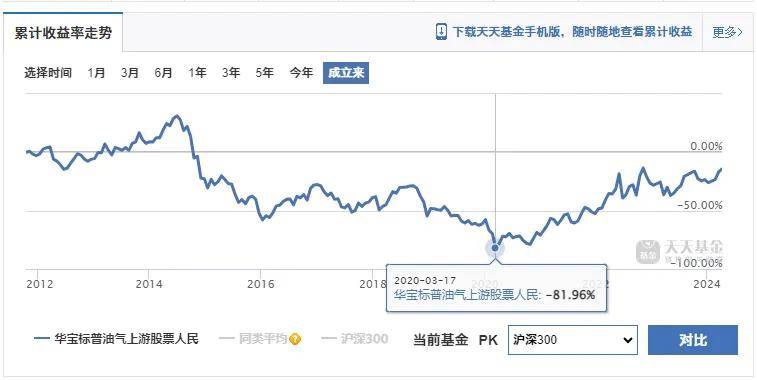Click the -81.96% tooltip value
The image size is (757, 380).
571,295
